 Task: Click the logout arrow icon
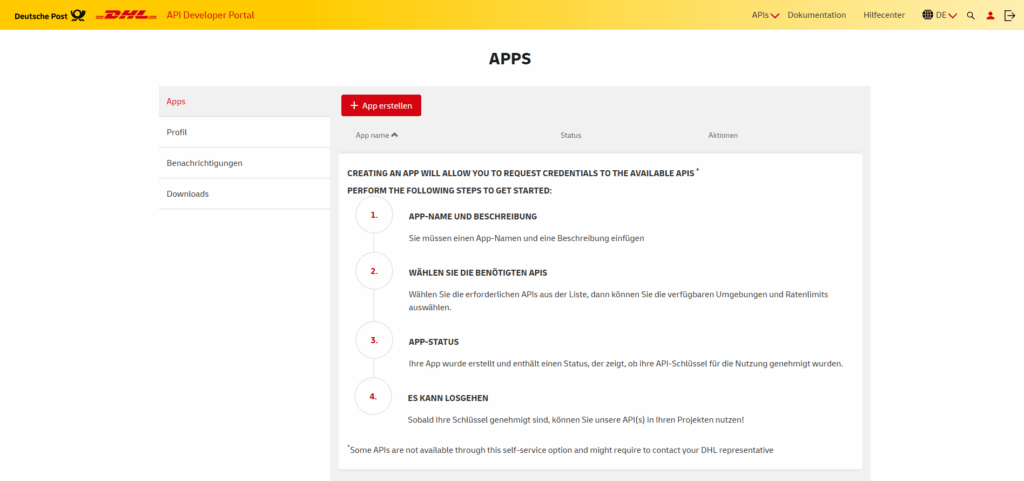point(1010,15)
